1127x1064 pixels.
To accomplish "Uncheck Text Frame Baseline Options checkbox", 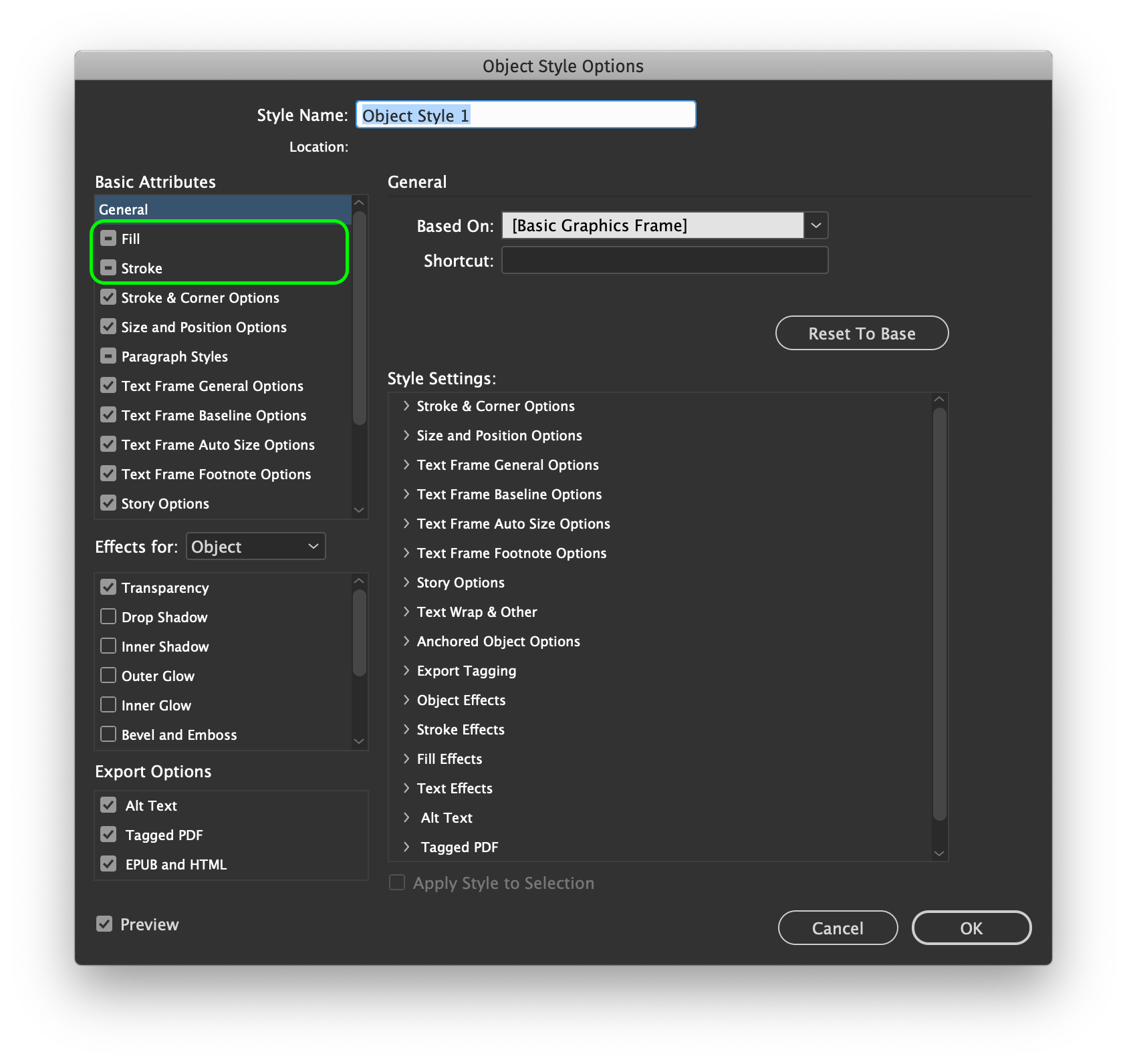I will click(108, 415).
